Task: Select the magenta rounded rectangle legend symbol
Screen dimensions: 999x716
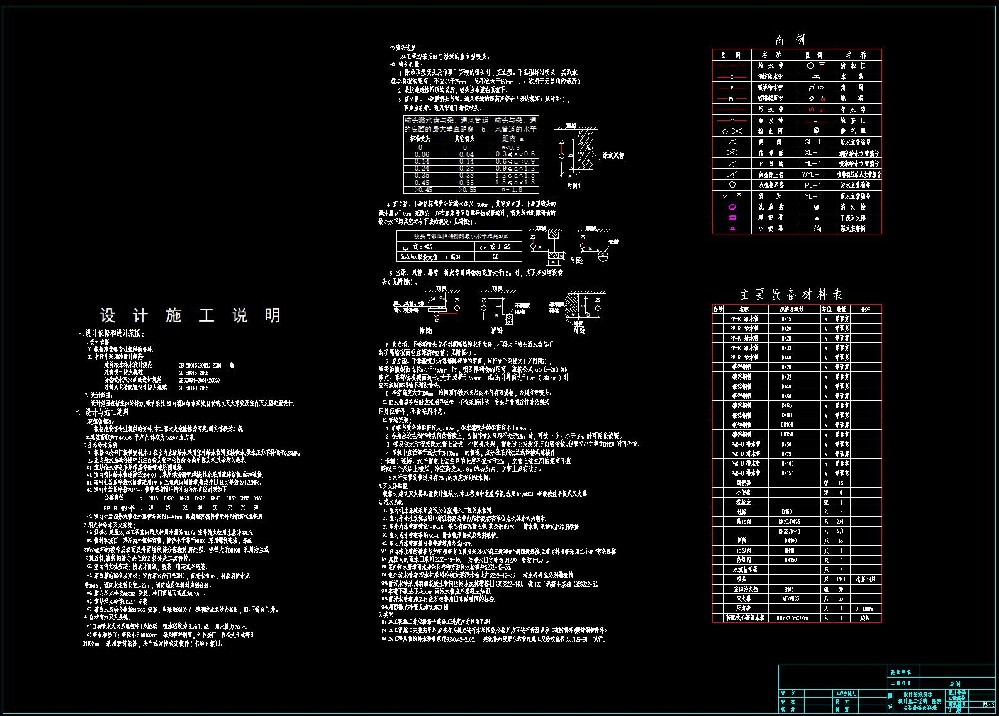Action: point(732,217)
